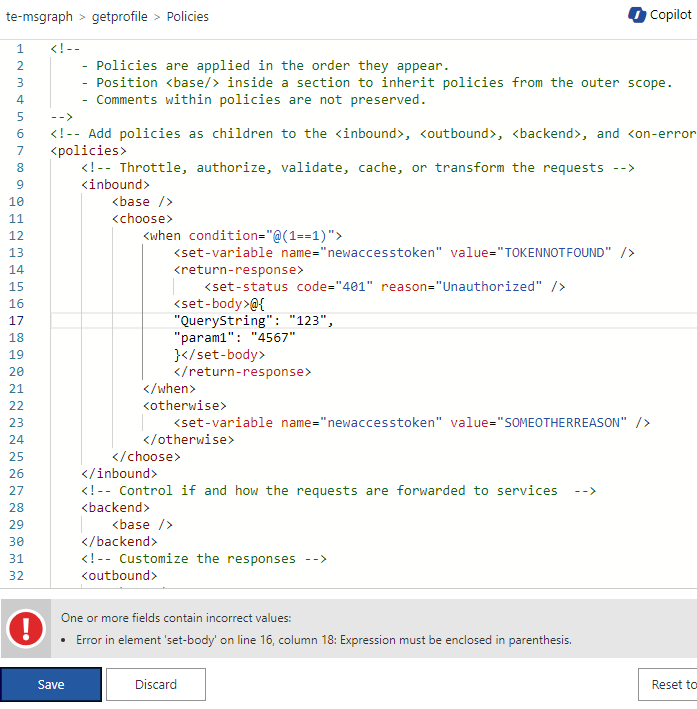Viewport: 697px width, 709px height.
Task: Click line number 1 in gutter
Action: pos(19,48)
